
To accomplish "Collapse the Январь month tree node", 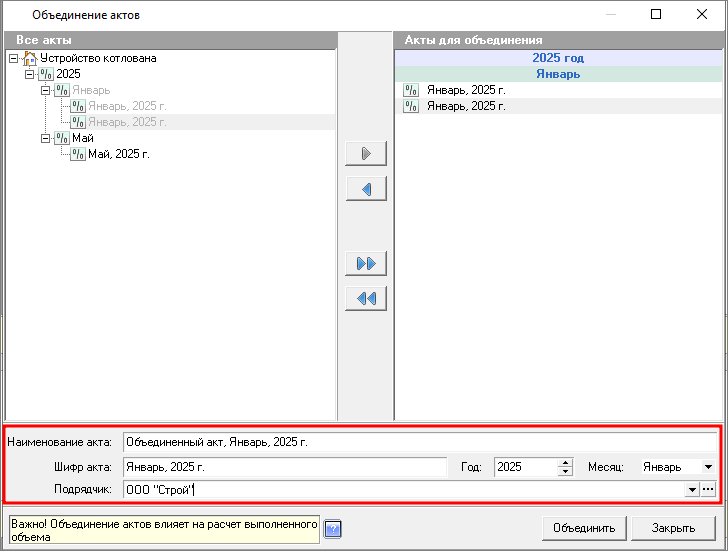I will 46,90.
